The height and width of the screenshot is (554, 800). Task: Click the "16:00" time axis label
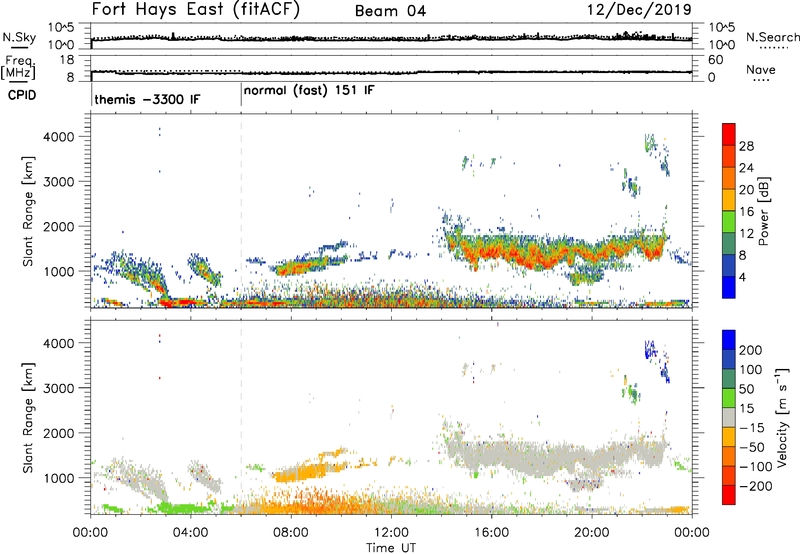coord(491,533)
